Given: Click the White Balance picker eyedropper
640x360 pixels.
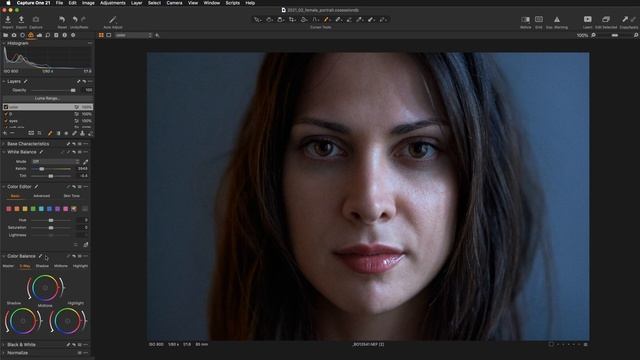Looking at the screenshot, I should (85, 162).
